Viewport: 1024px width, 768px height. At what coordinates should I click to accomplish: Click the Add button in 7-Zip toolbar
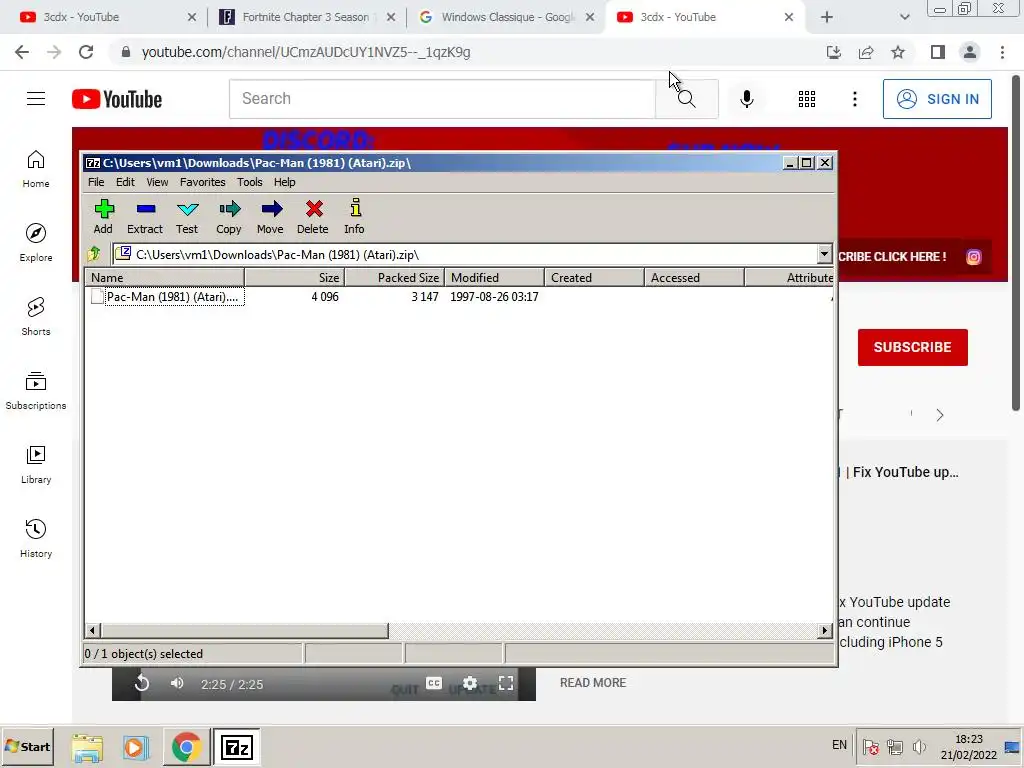point(103,216)
